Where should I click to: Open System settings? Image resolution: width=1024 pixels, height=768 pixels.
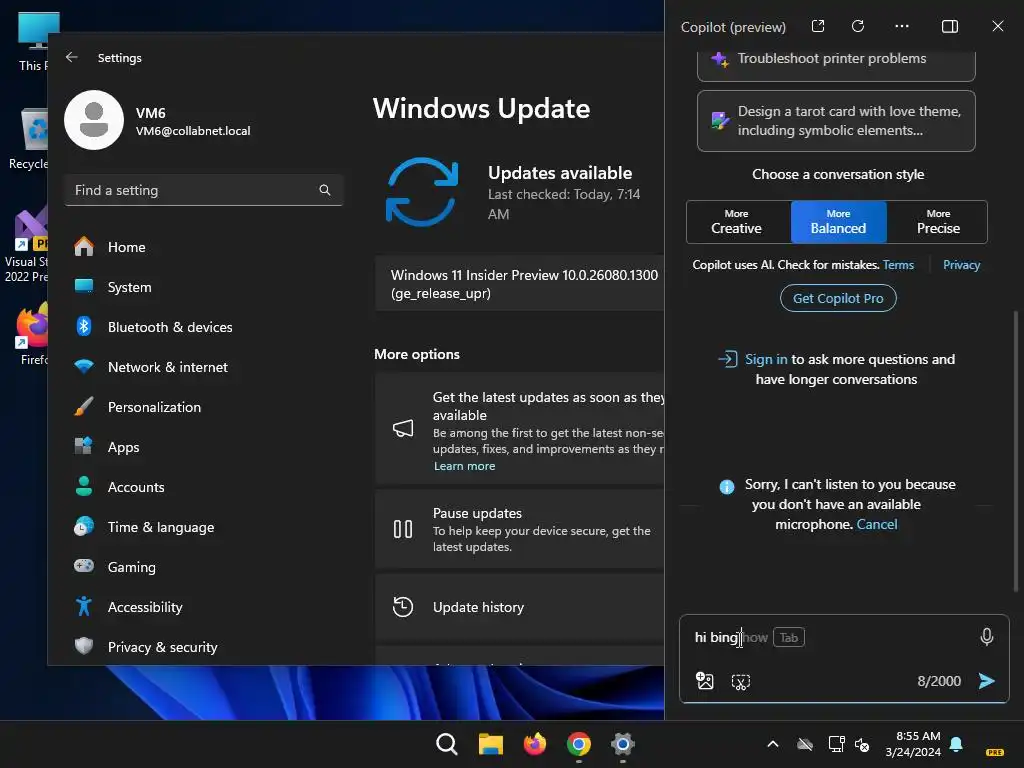click(x=202, y=287)
